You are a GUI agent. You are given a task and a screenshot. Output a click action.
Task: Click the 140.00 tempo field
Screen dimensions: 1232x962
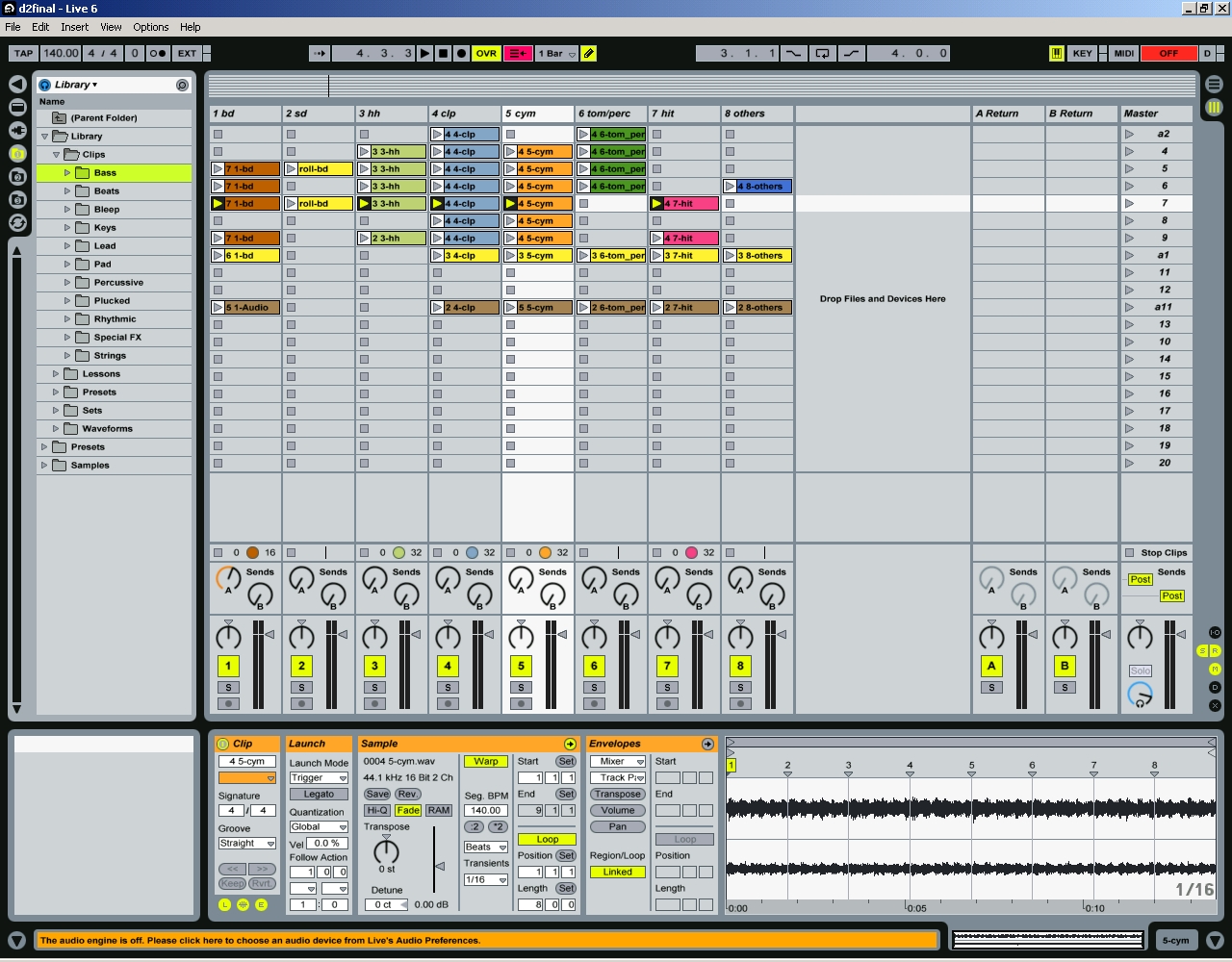point(60,53)
